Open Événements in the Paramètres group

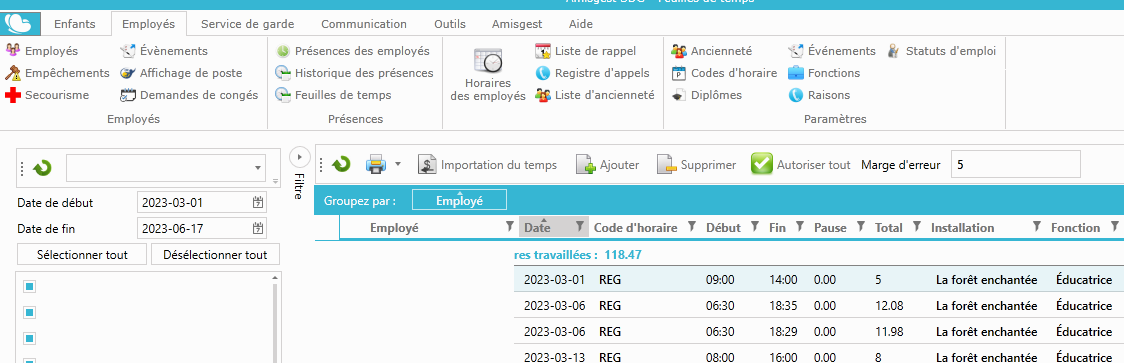[x=832, y=51]
